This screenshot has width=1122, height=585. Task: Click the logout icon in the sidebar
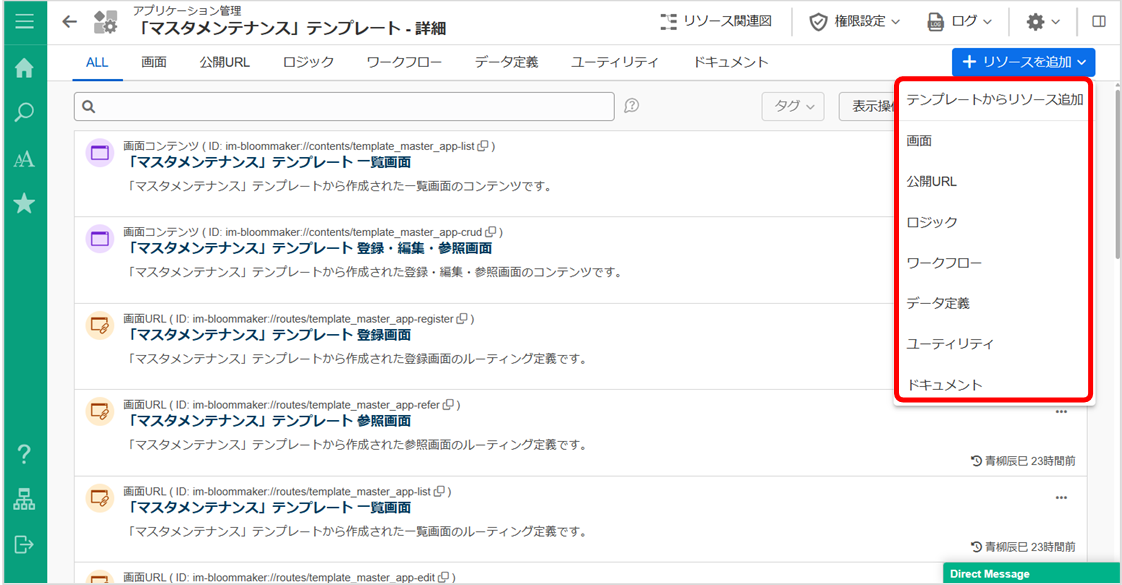(x=24, y=545)
